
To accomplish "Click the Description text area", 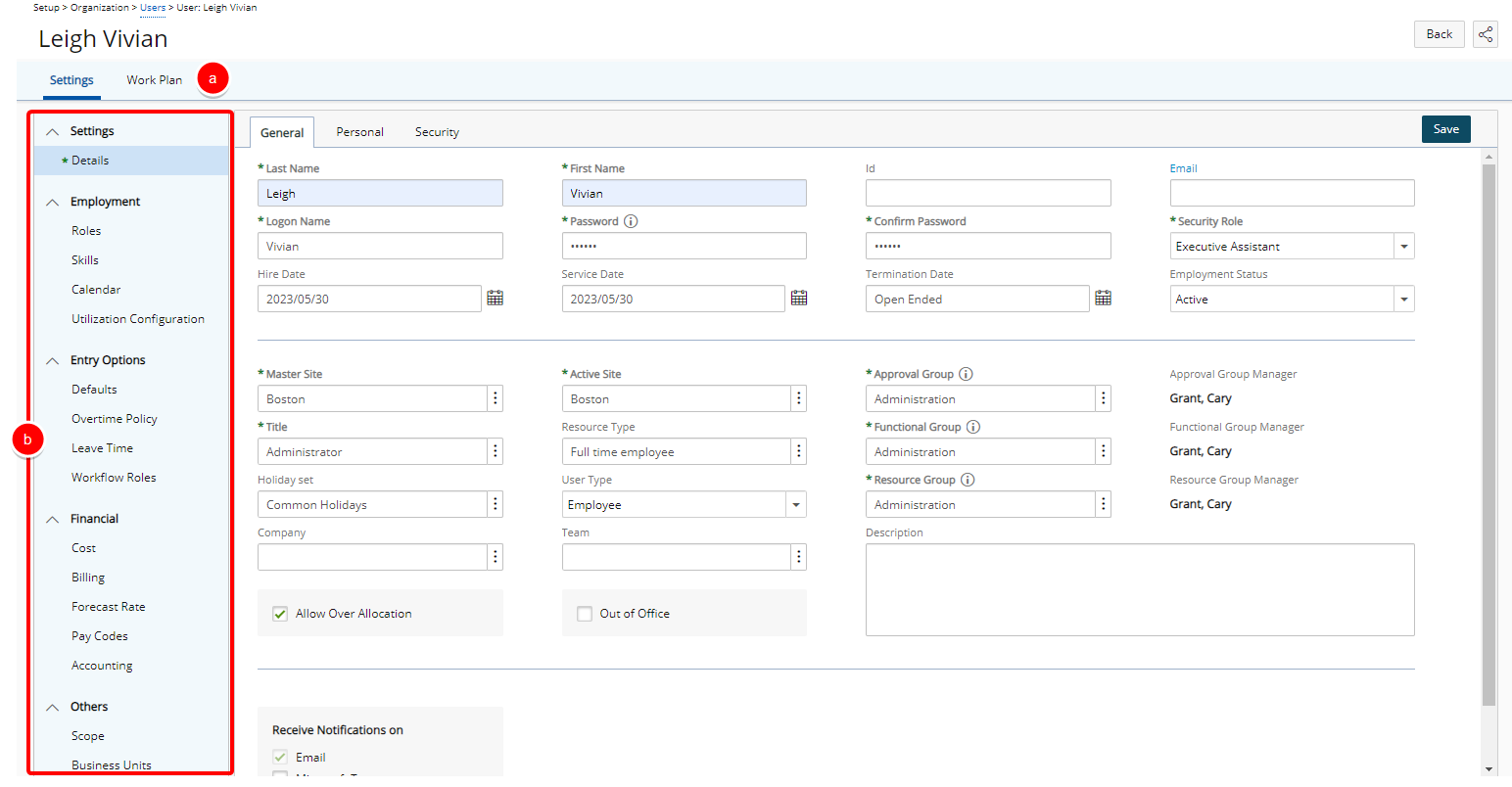I will [1140, 589].
